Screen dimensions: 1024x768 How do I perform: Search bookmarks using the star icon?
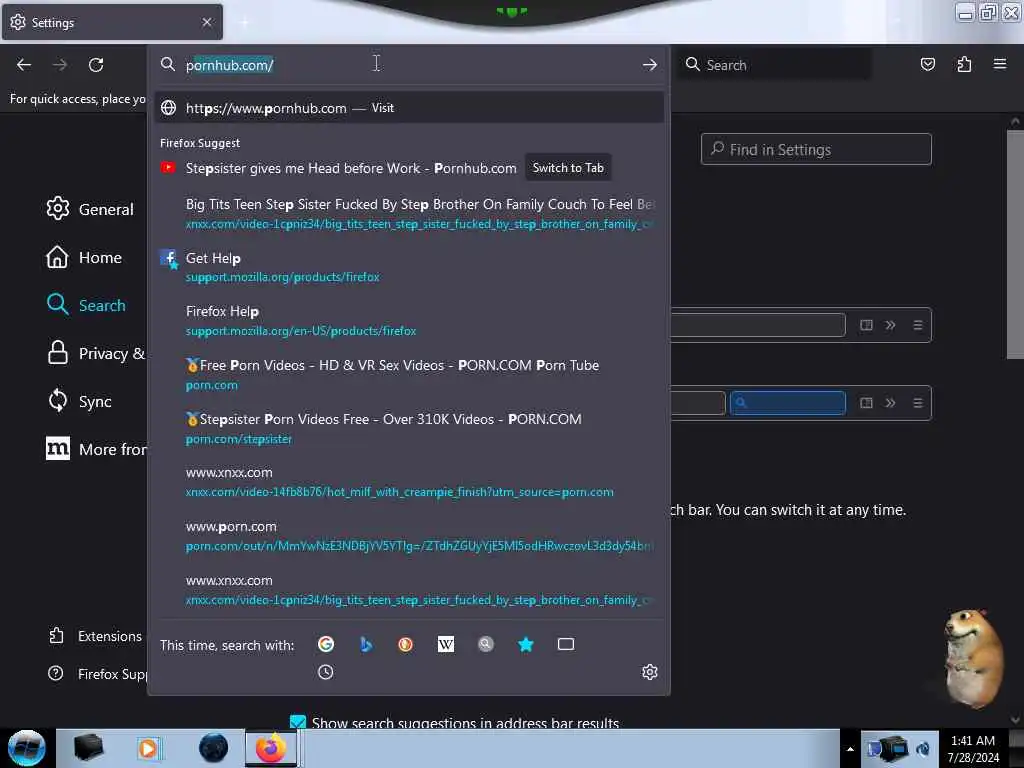(x=526, y=645)
